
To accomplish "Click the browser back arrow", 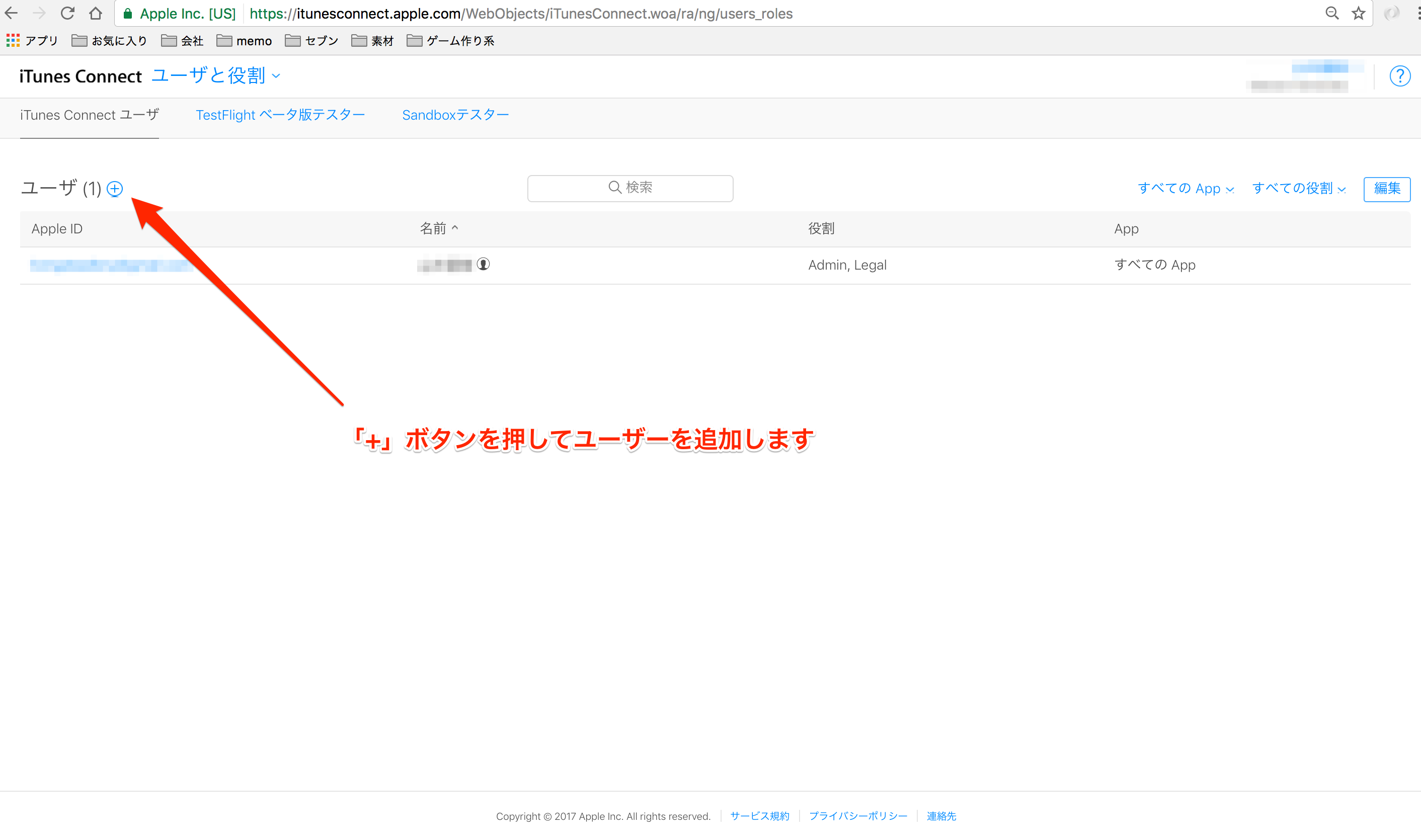I will click(x=12, y=13).
